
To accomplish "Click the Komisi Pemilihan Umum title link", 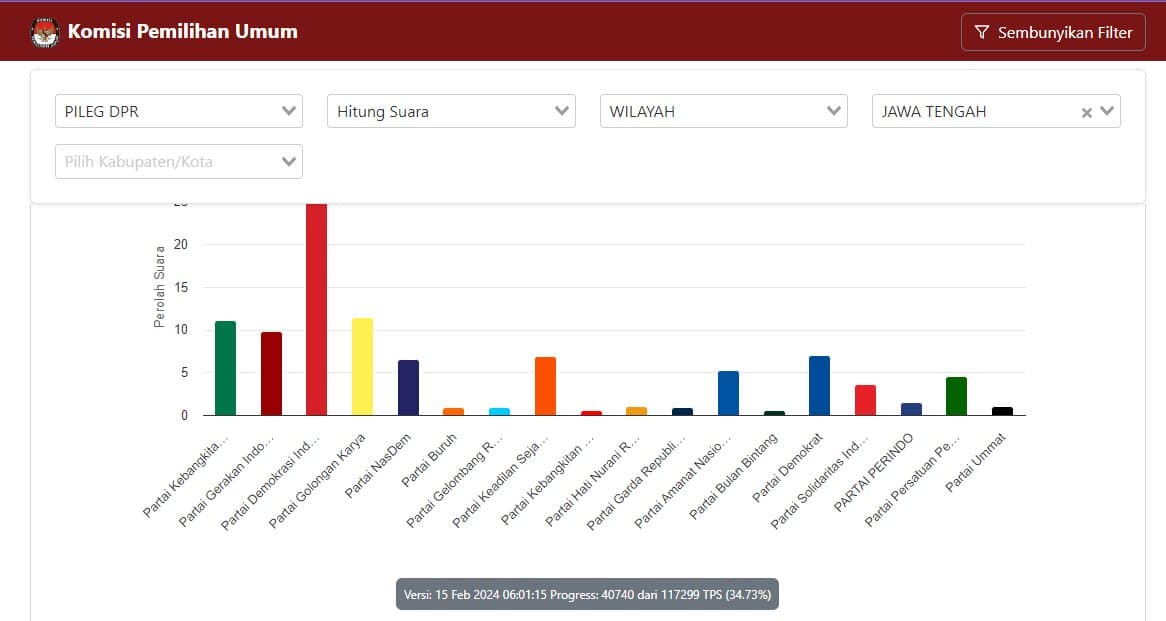I will (183, 31).
